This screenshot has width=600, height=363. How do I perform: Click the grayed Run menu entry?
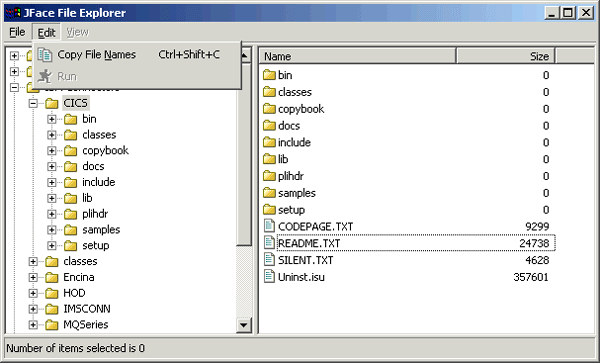137,76
